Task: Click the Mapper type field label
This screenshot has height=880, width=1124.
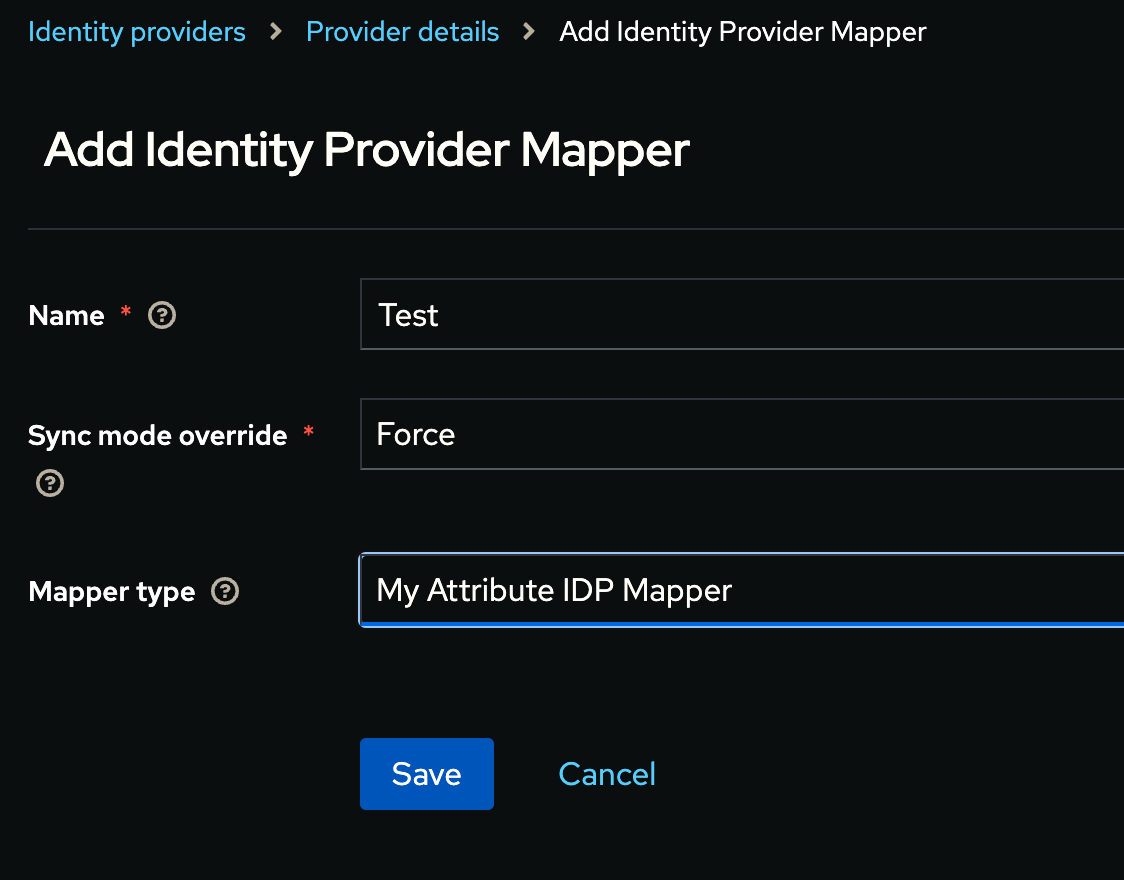Action: coord(111,590)
